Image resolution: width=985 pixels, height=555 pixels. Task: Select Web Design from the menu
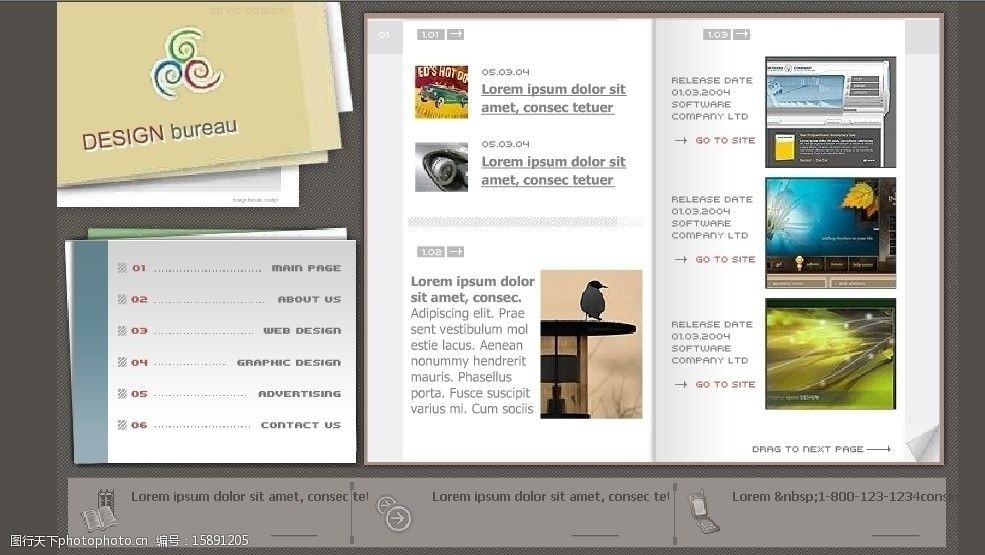click(302, 331)
